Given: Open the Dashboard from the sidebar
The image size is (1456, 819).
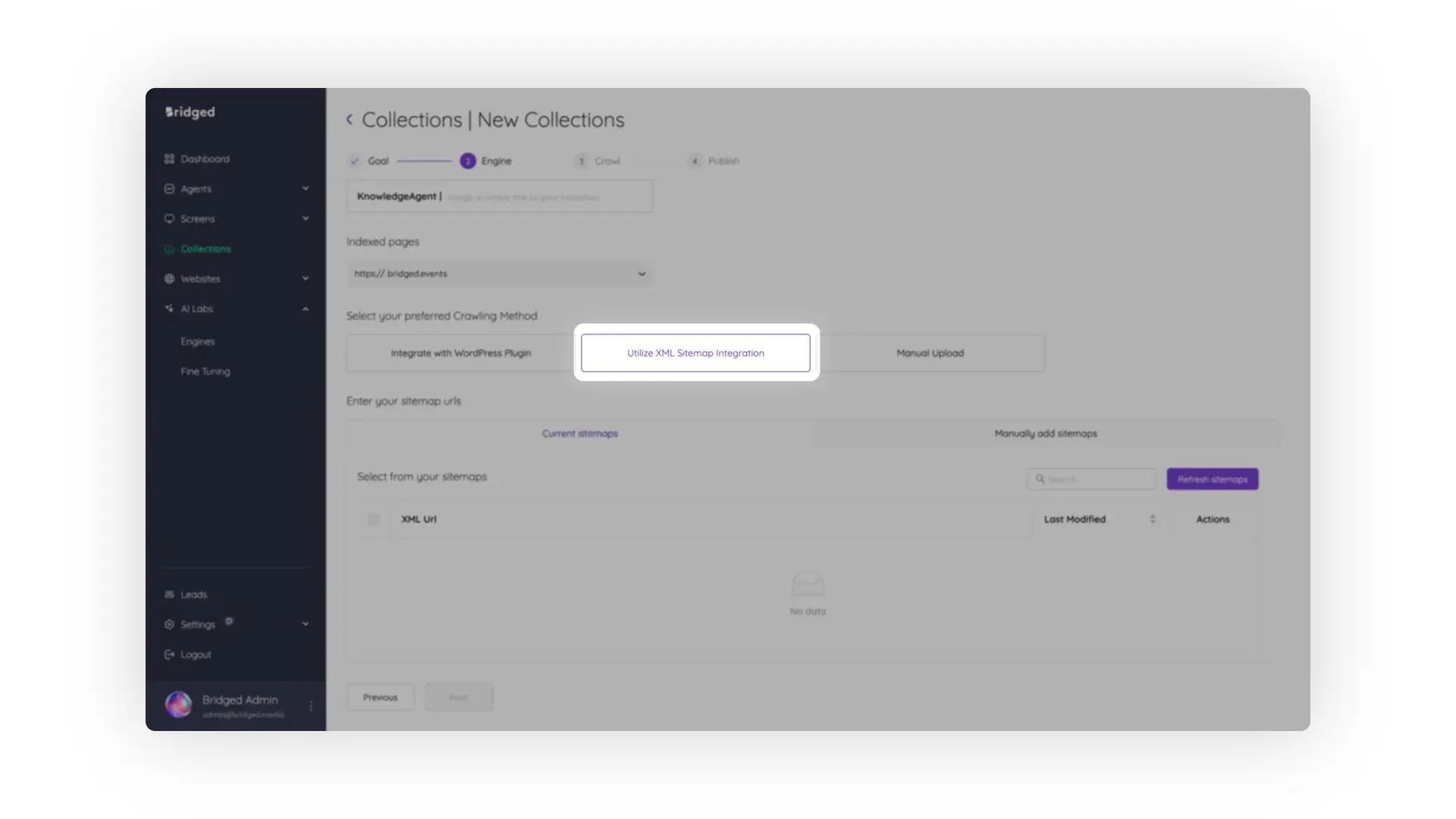Looking at the screenshot, I should (x=170, y=158).
